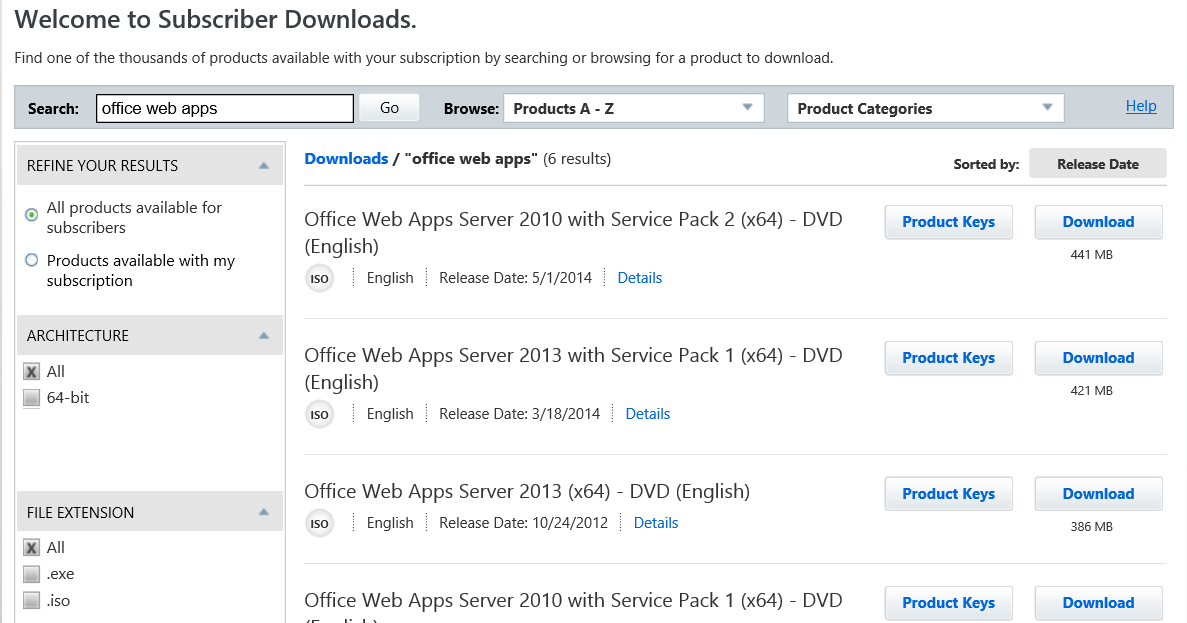Go to Downloads breadcrumb link
Viewport: 1187px width, 623px height.
[346, 159]
